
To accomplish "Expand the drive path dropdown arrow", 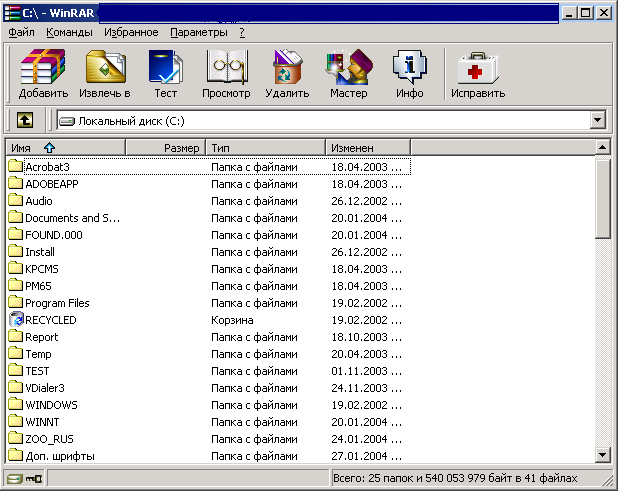I will pyautogui.click(x=598, y=120).
